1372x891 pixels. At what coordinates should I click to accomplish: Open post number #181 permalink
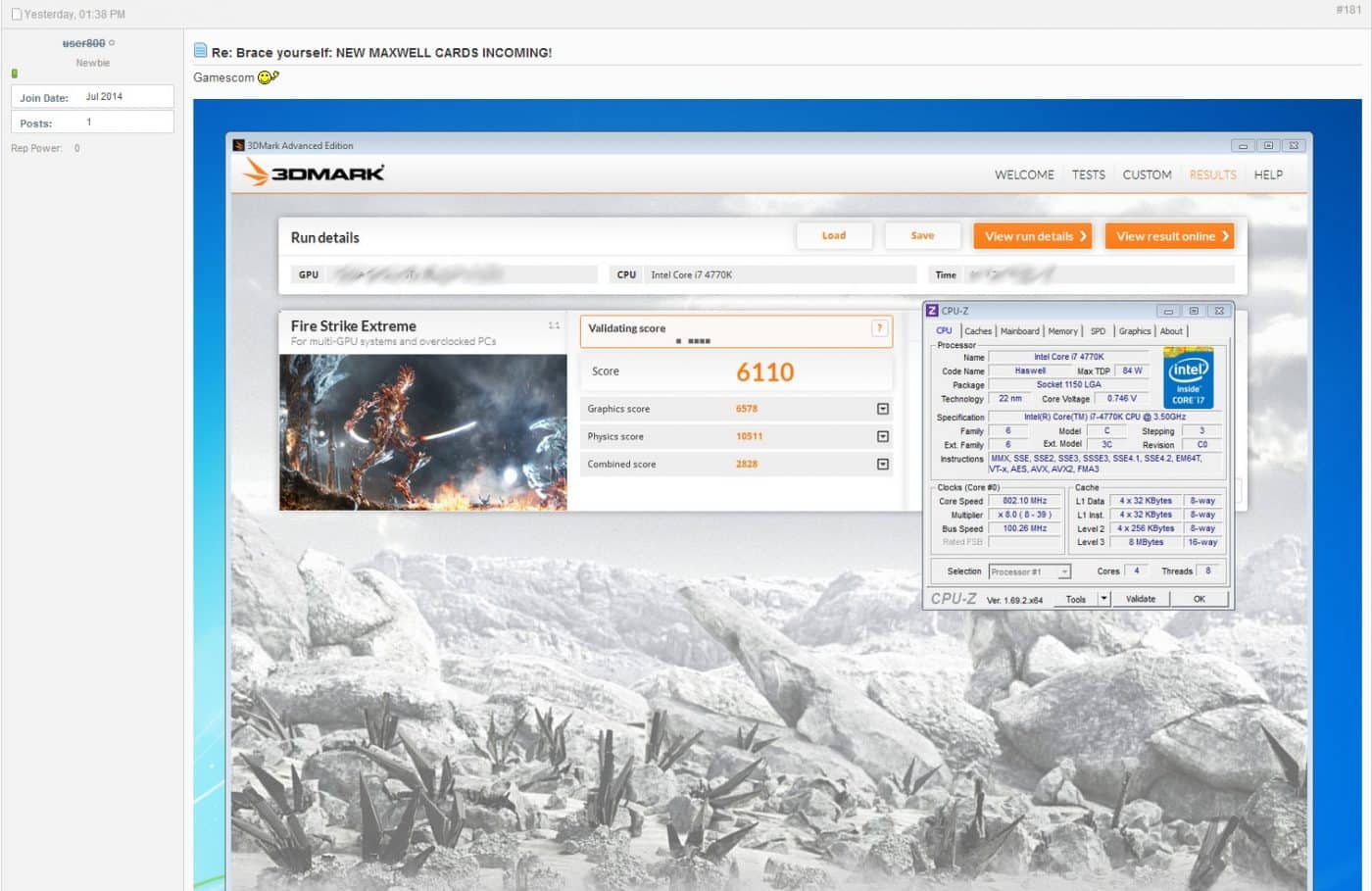coord(1348,10)
